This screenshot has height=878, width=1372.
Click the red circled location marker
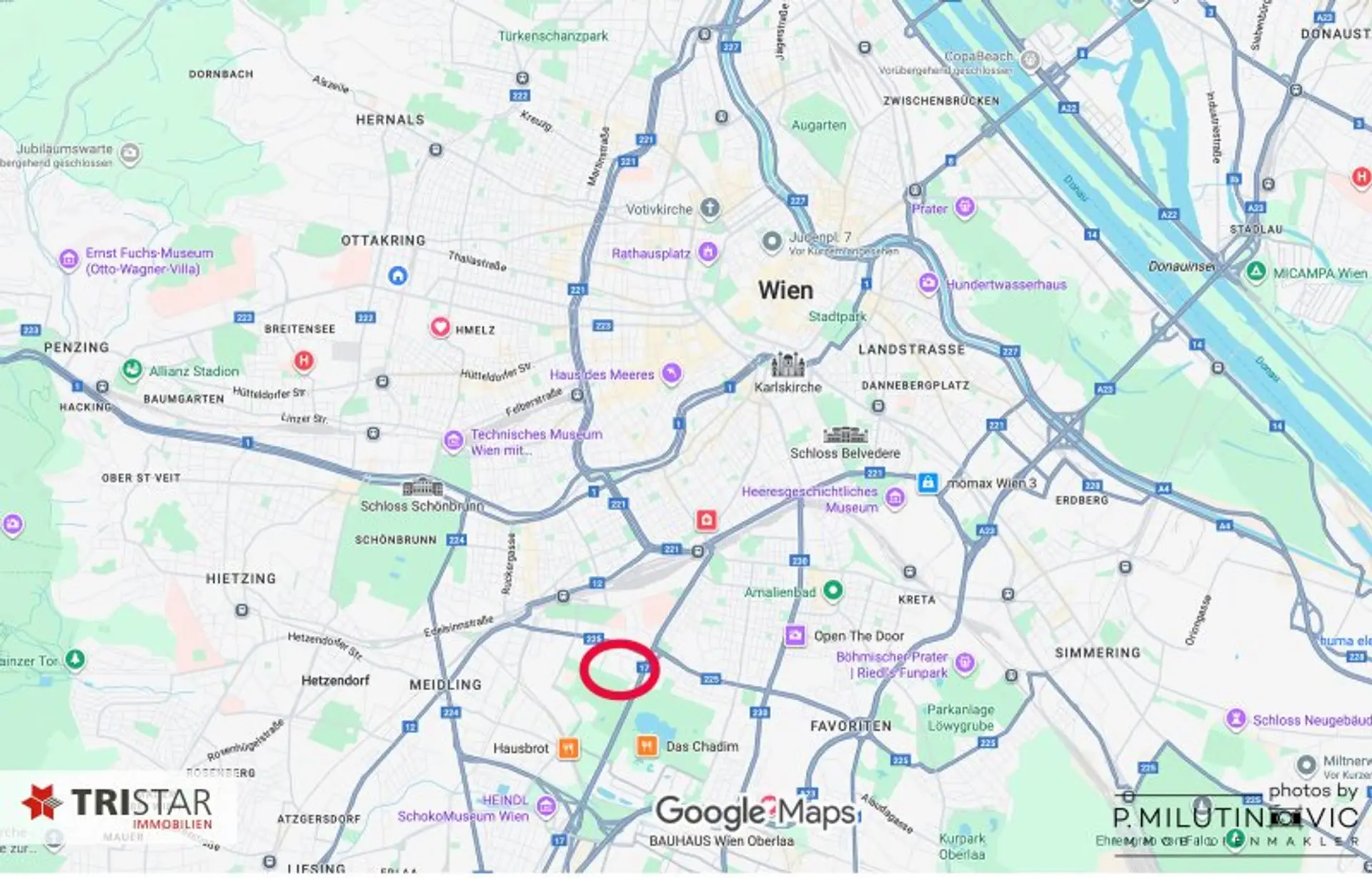(619, 669)
